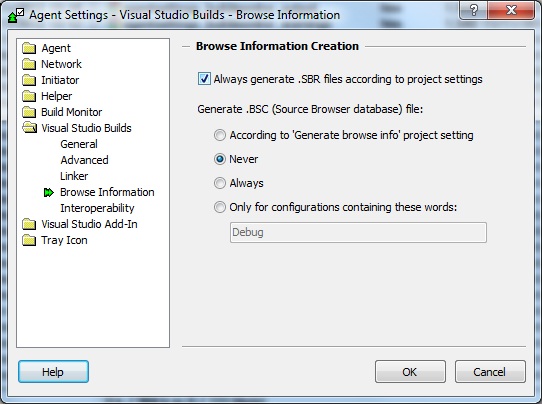Select the Network folder icon
542x405 pixels.
29,64
